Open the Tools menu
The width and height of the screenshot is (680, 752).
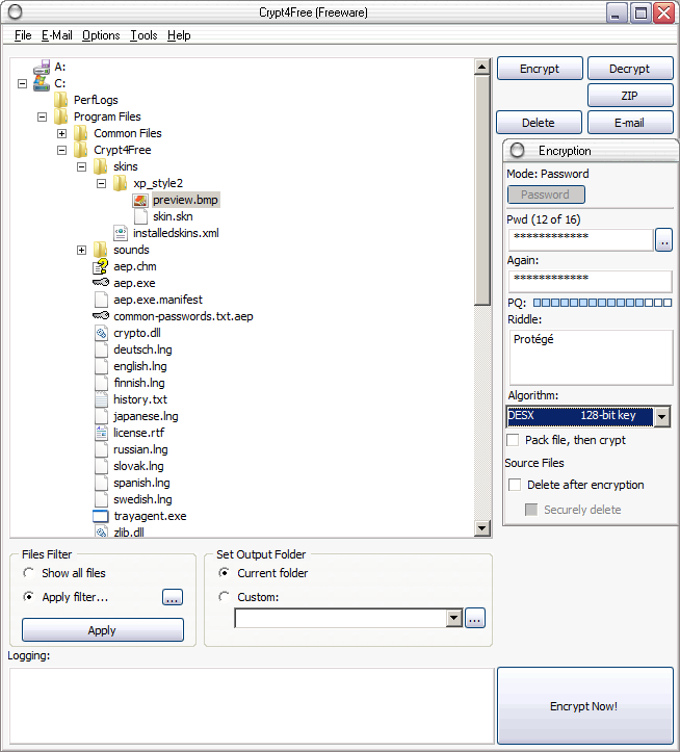[143, 35]
